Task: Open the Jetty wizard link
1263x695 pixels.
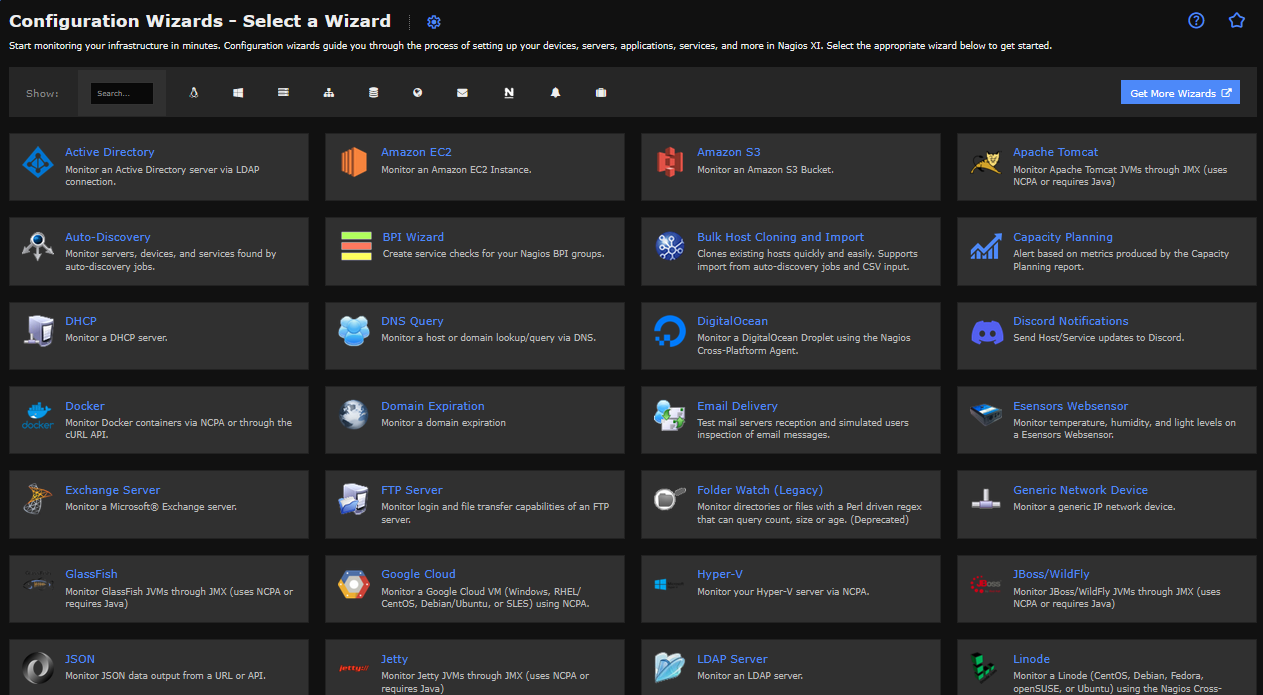Action: pos(394,659)
